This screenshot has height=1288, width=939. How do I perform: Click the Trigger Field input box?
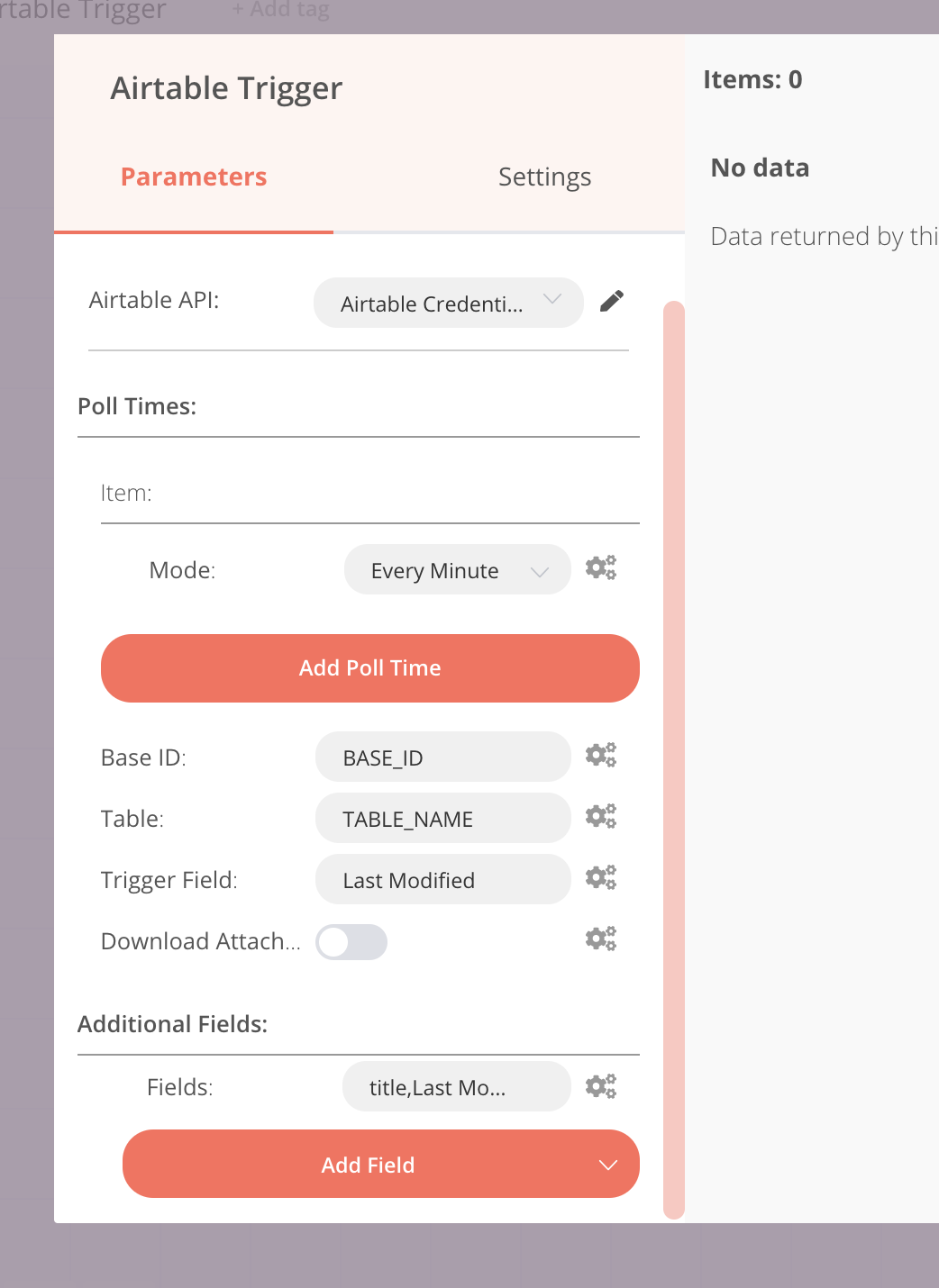pos(442,879)
